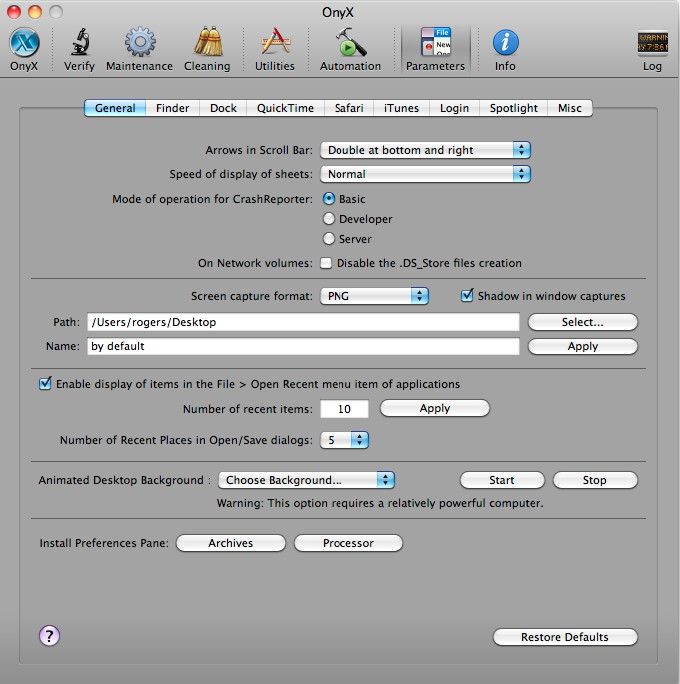Click Restore Defaults button

565,637
